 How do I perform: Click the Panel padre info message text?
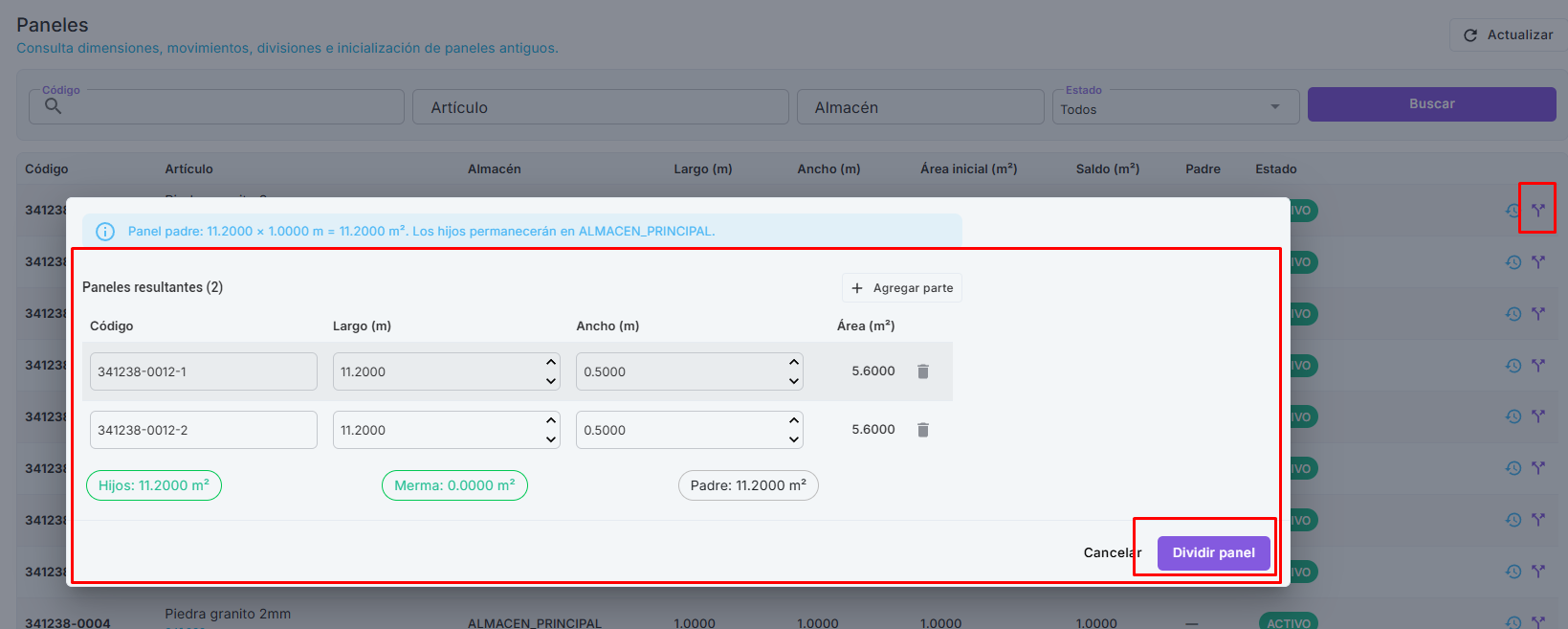click(x=422, y=232)
